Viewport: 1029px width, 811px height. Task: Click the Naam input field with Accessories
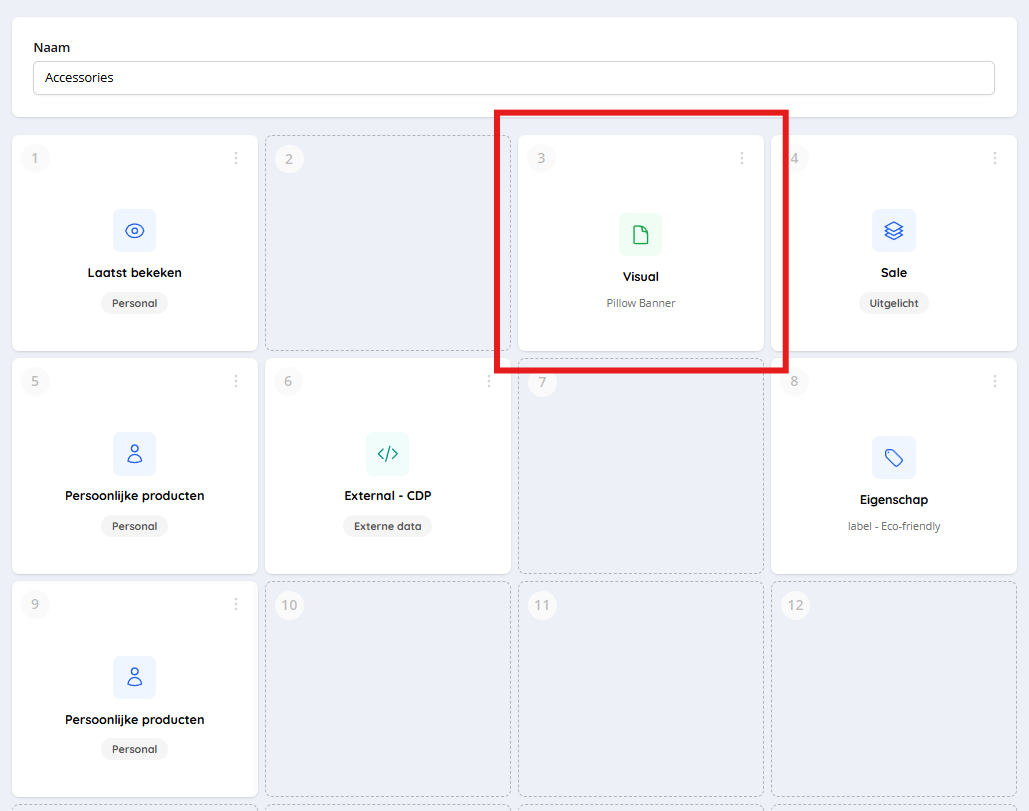click(514, 78)
